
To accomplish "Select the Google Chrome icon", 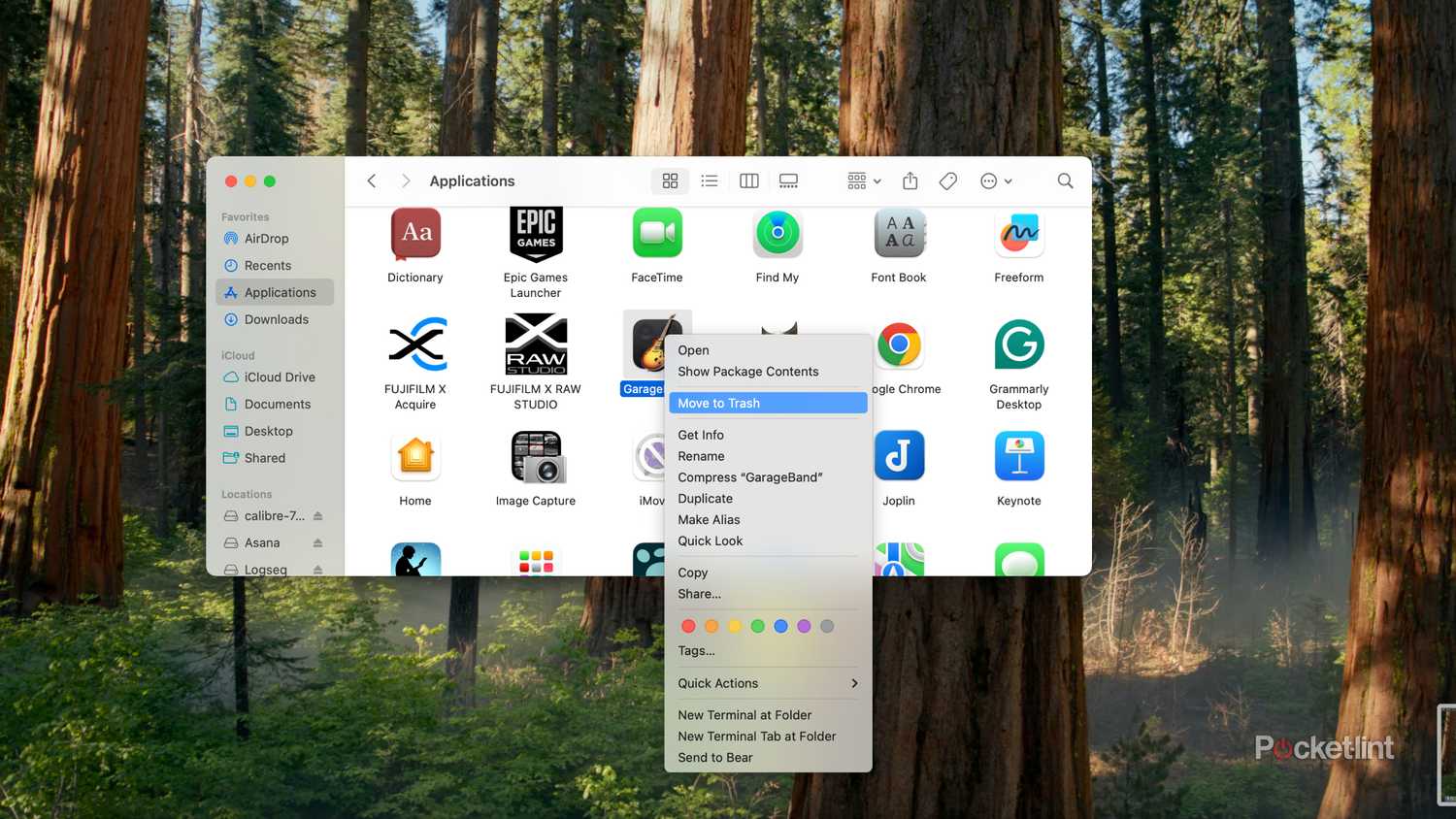I will [899, 344].
